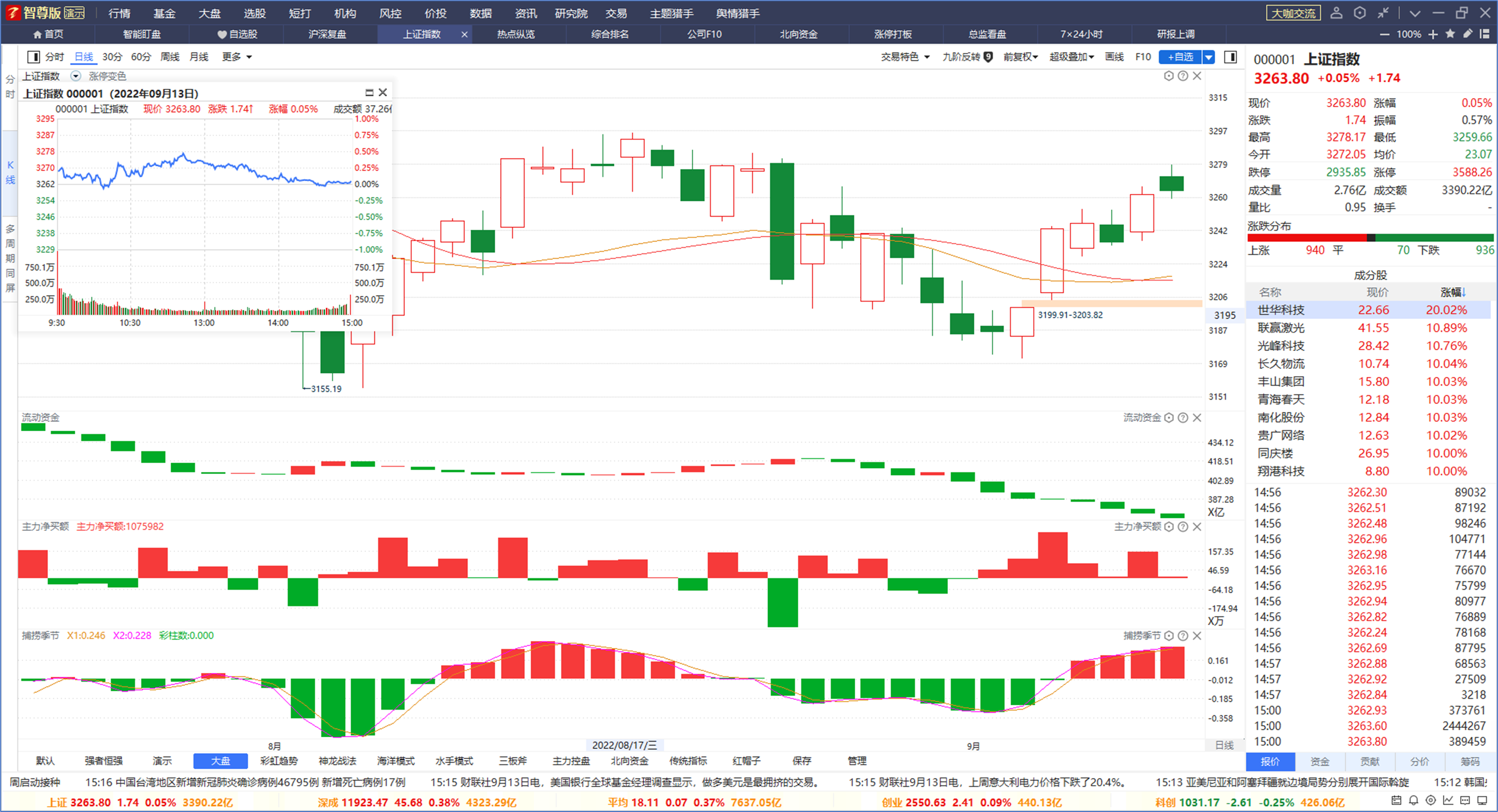This screenshot has height=812, width=1498.
Task: Click the layout list icon at tab bar end
Action: tap(1485, 34)
